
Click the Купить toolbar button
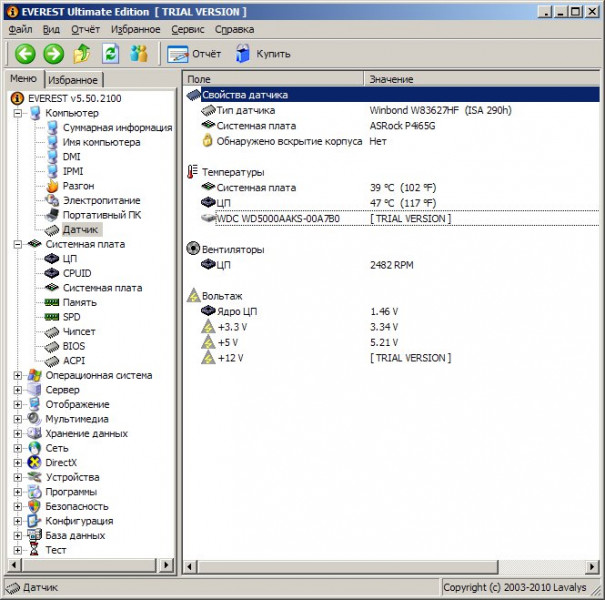click(x=263, y=54)
